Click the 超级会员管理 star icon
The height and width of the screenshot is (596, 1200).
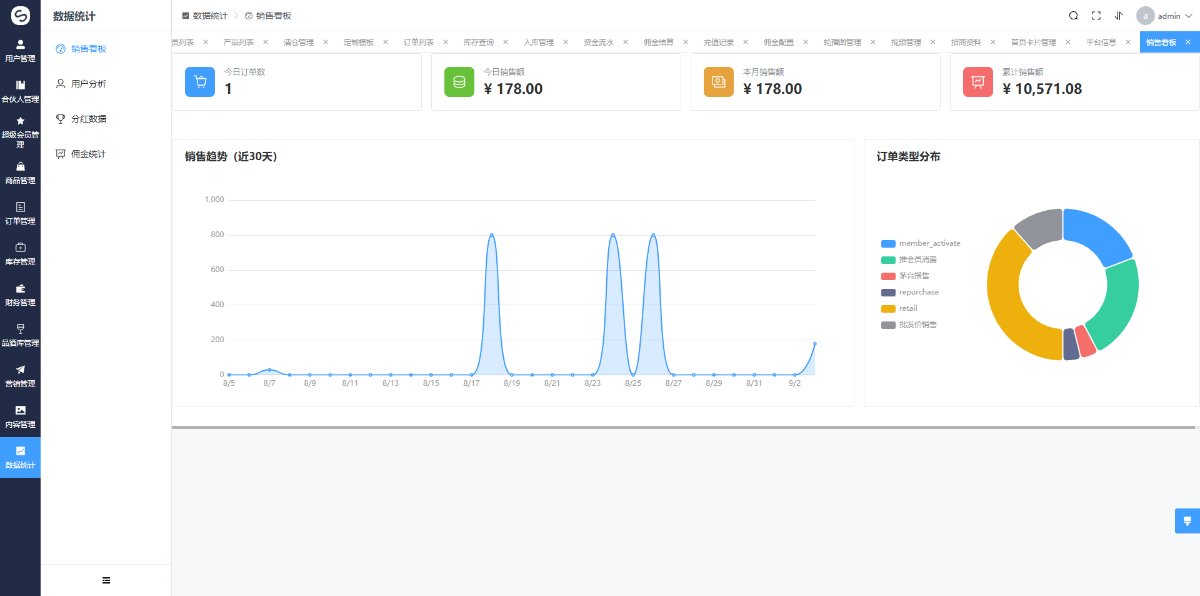coord(20,121)
